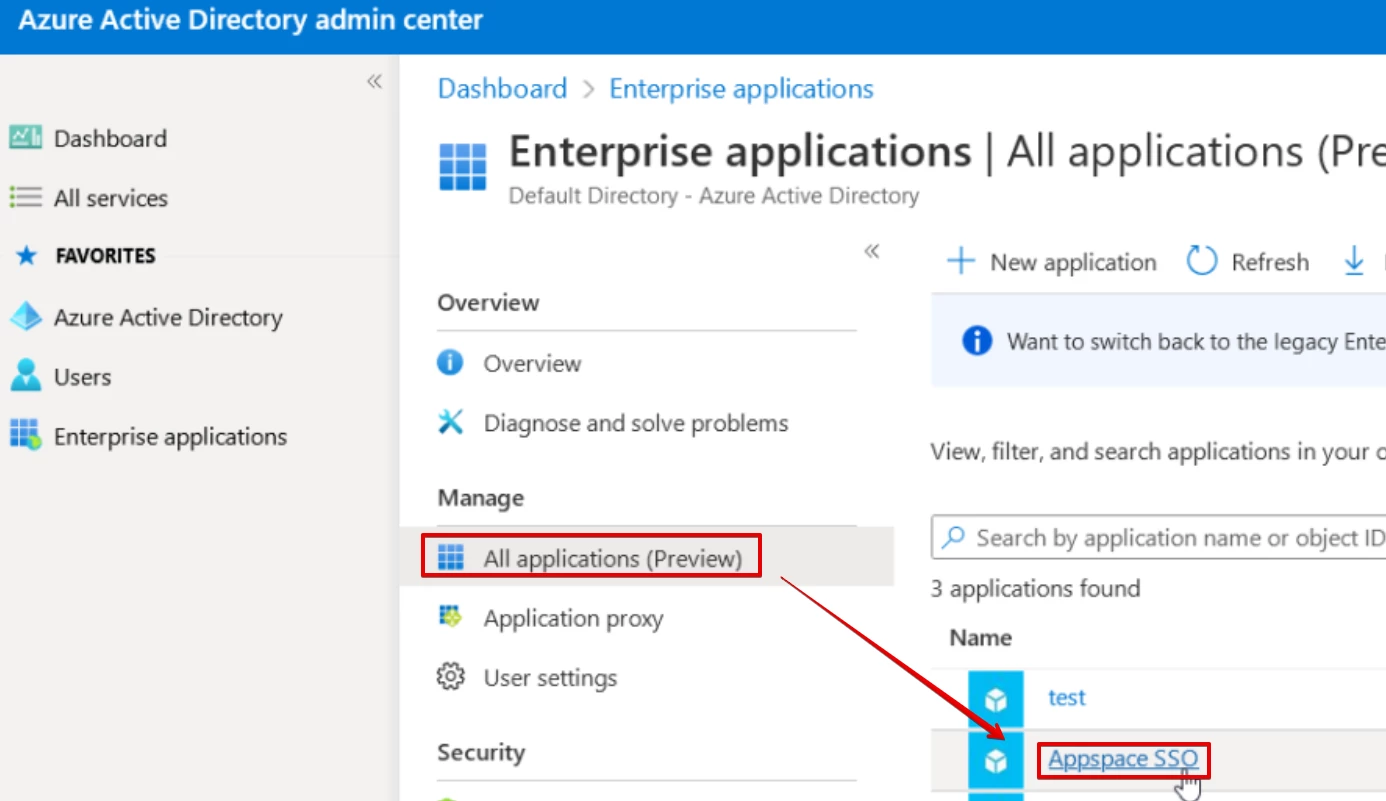Focus the Search by application name field

1159,537
